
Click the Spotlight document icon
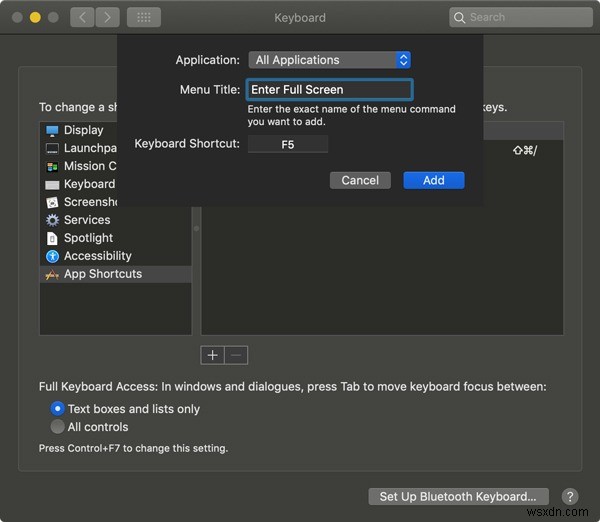pos(52,238)
